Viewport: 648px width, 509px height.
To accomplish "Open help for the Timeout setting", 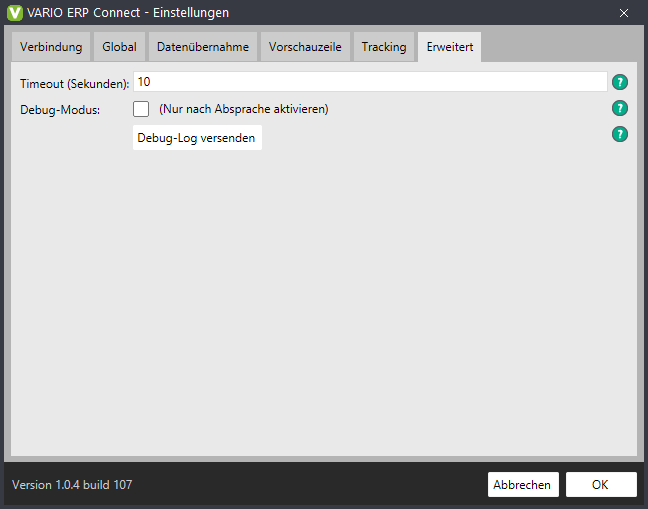I will (619, 82).
